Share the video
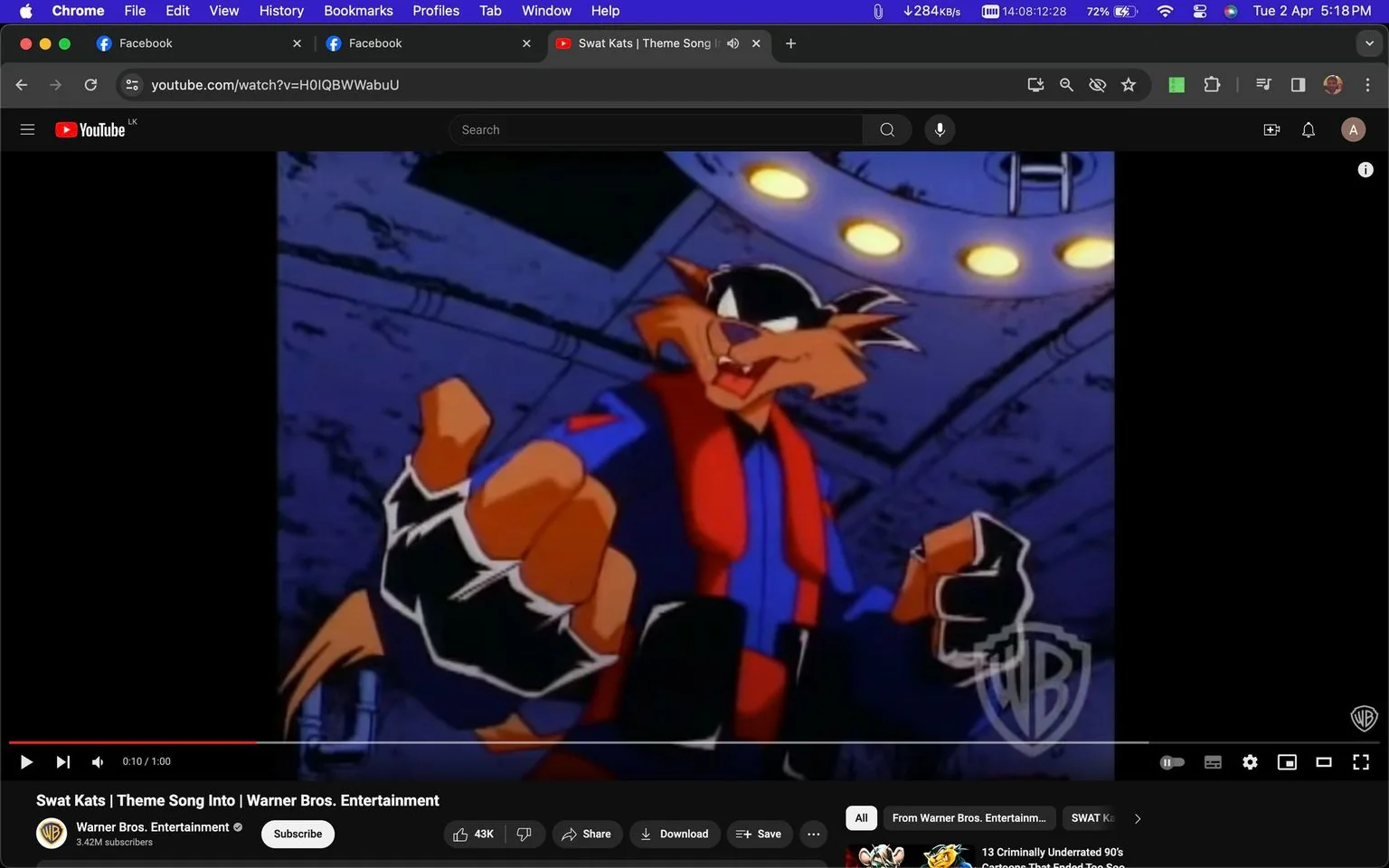The height and width of the screenshot is (868, 1389). coord(587,834)
